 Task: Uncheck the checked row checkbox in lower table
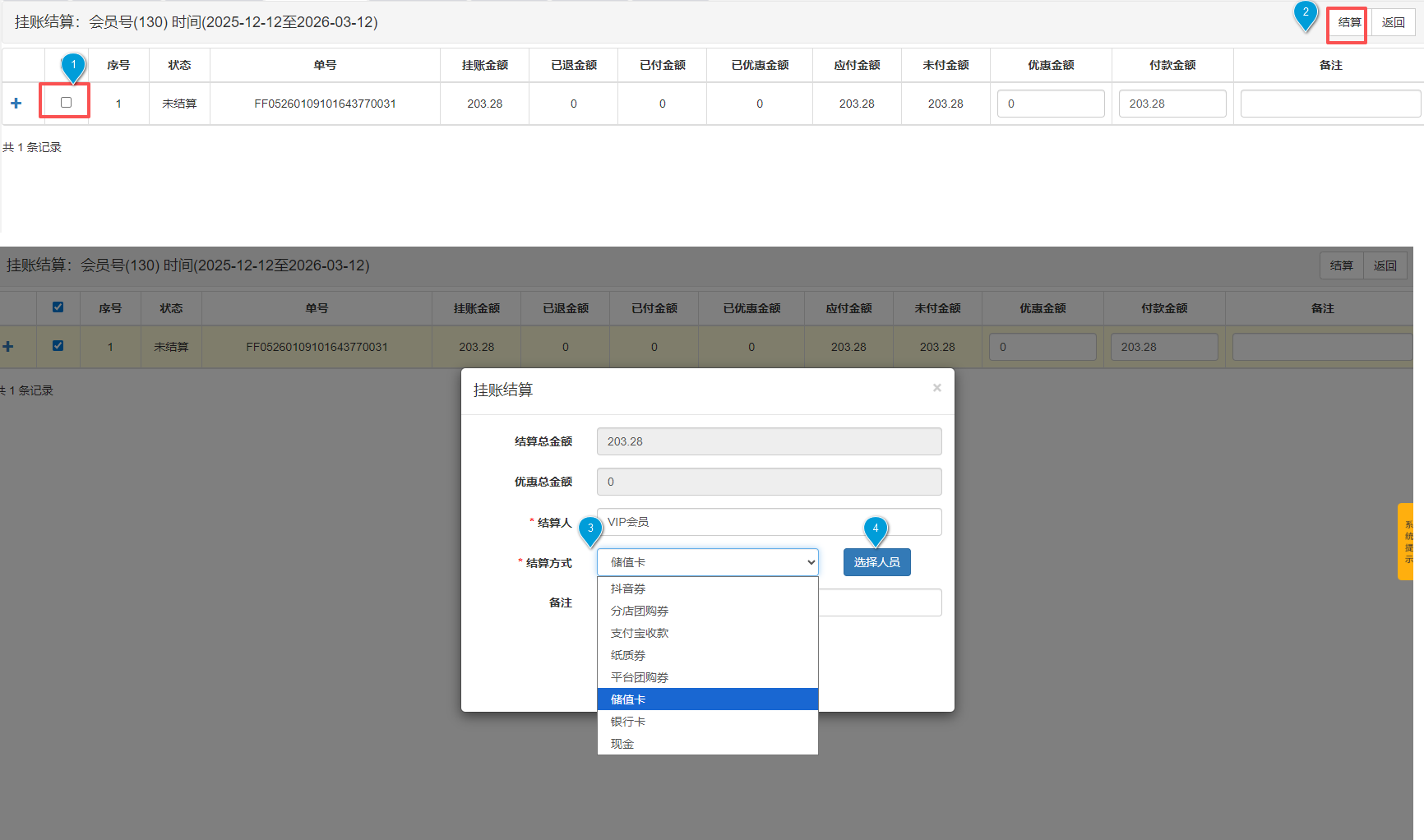58,346
